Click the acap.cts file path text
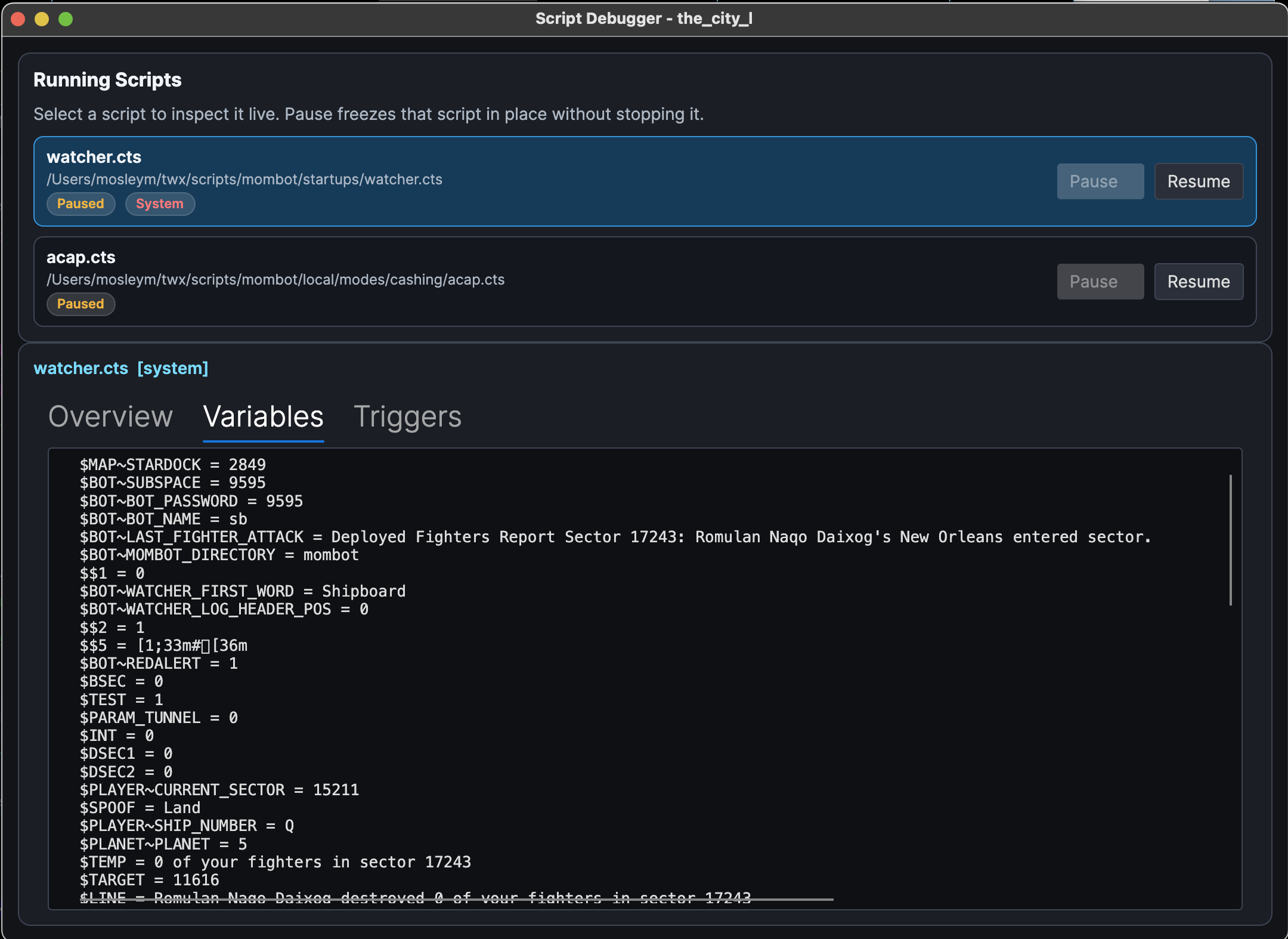1288x939 pixels. tap(275, 280)
